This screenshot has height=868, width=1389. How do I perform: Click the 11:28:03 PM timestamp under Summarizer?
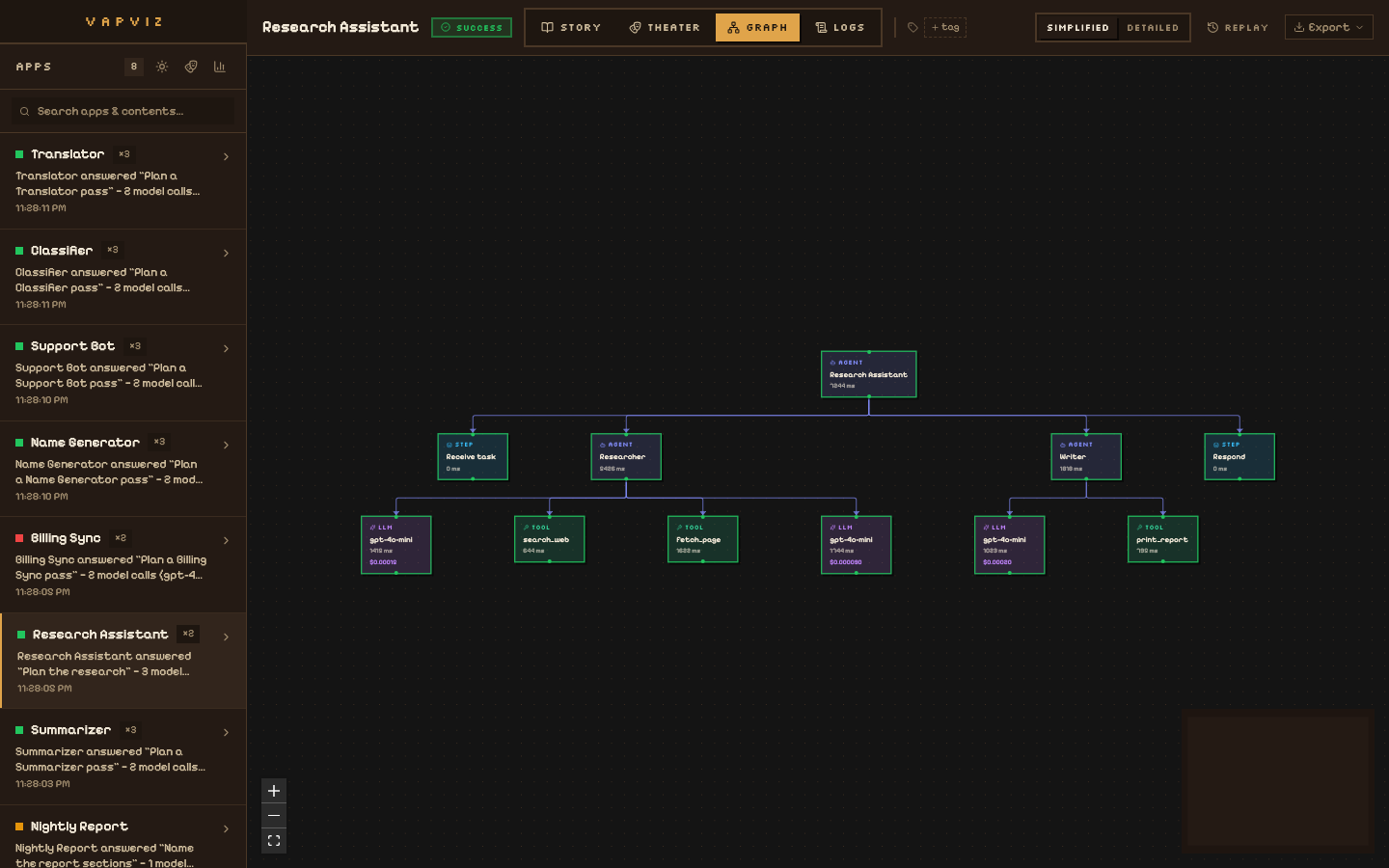[x=42, y=784]
